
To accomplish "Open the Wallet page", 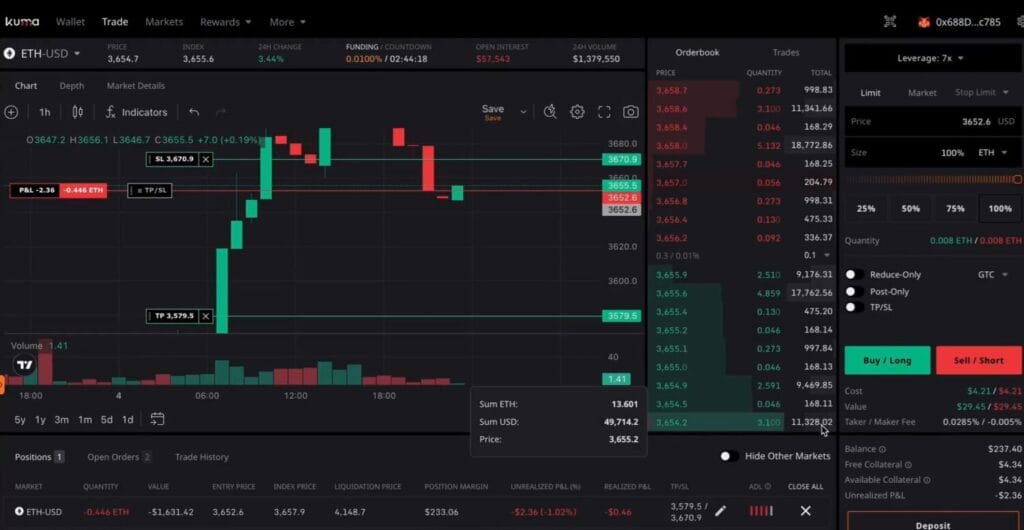I will (x=71, y=22).
